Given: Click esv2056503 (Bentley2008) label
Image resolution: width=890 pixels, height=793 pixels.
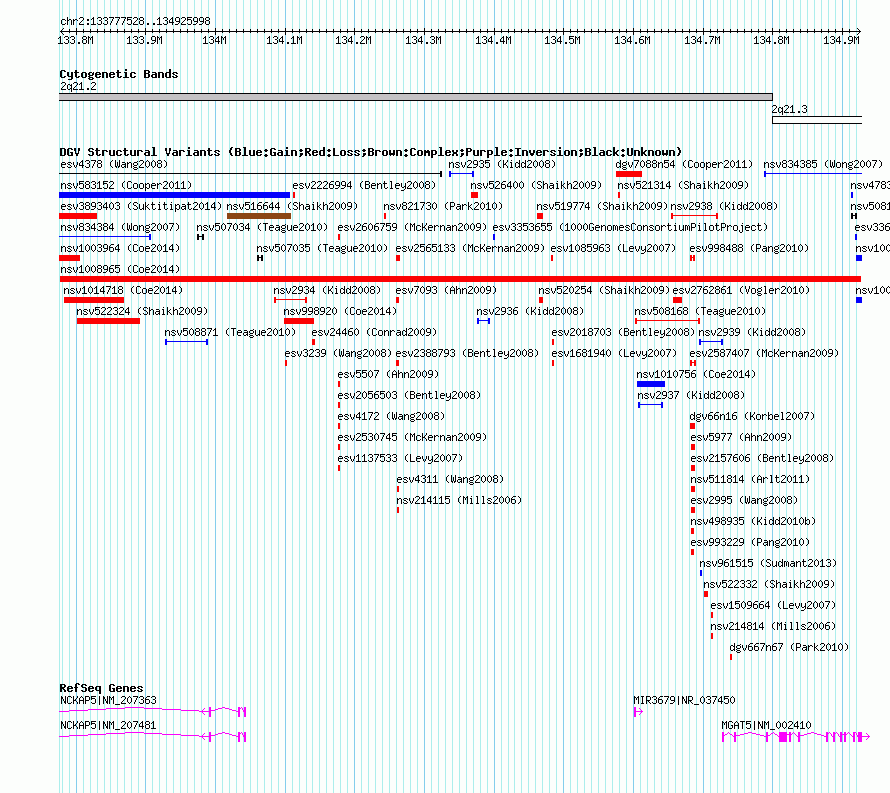Looking at the screenshot, I should pos(409,395).
